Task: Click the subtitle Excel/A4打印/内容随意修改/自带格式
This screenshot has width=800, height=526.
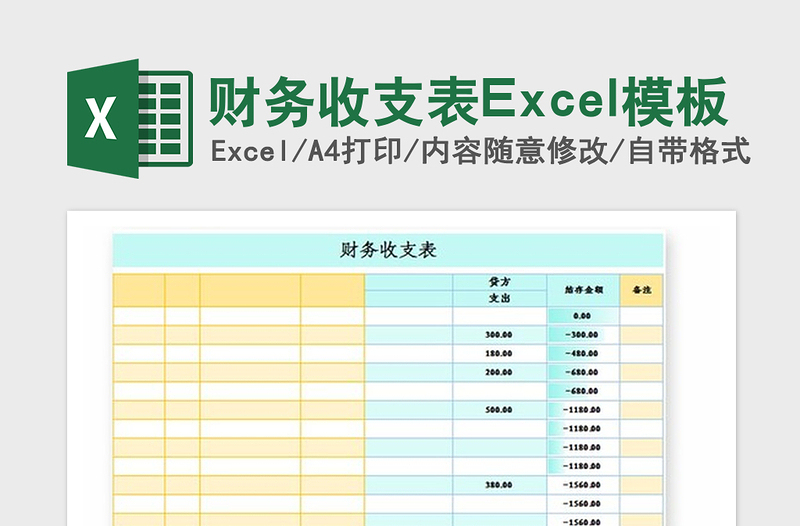Action: point(481,151)
